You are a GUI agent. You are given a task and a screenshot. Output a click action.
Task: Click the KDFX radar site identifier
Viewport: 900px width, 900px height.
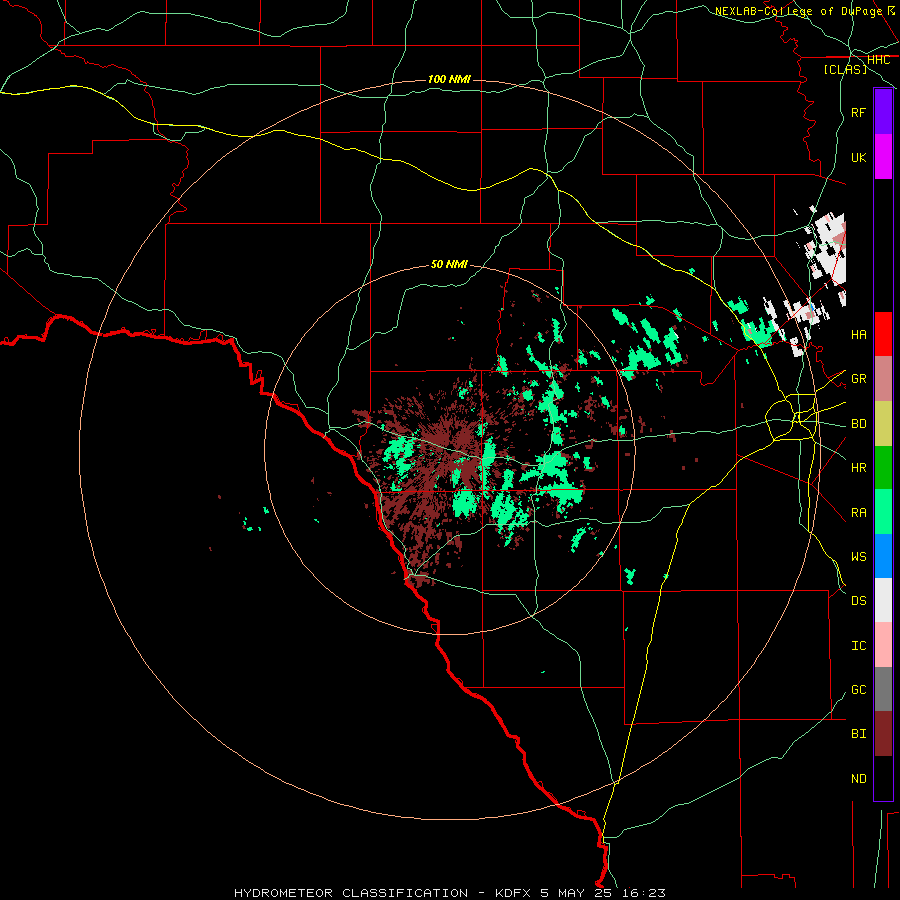tap(513, 893)
